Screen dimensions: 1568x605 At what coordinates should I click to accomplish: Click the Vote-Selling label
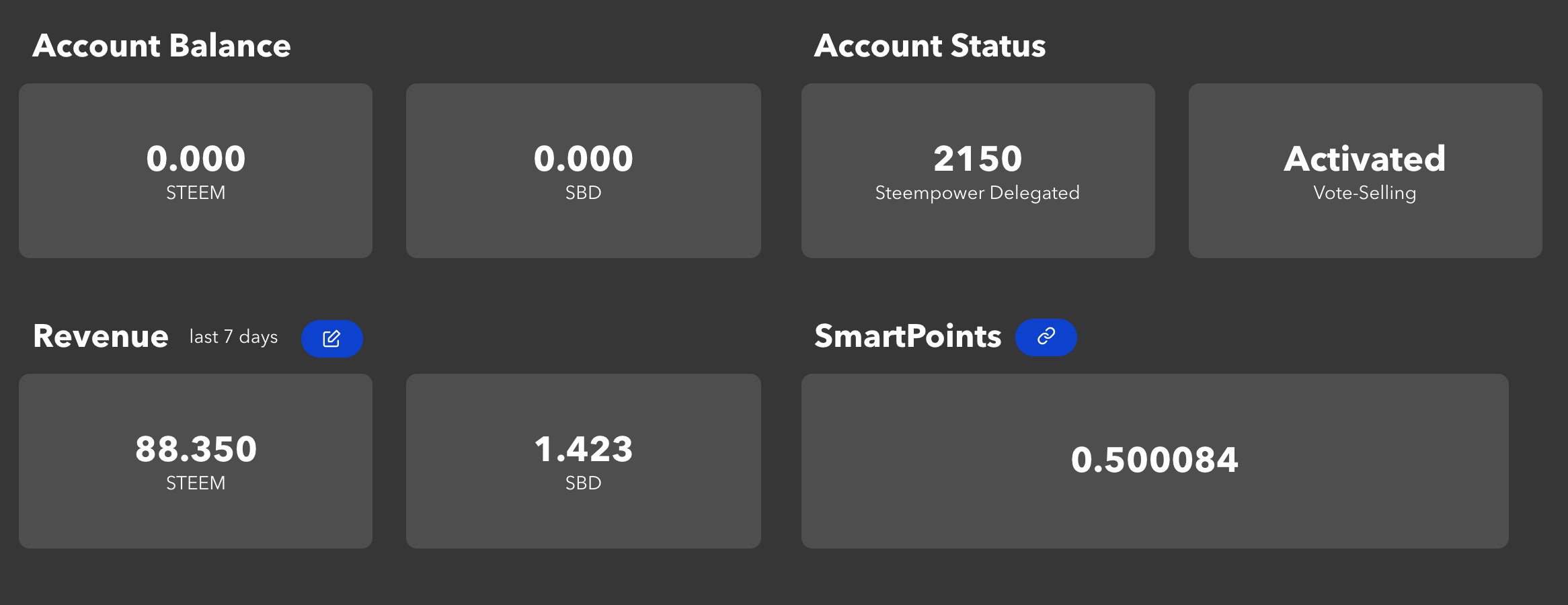pos(1365,193)
